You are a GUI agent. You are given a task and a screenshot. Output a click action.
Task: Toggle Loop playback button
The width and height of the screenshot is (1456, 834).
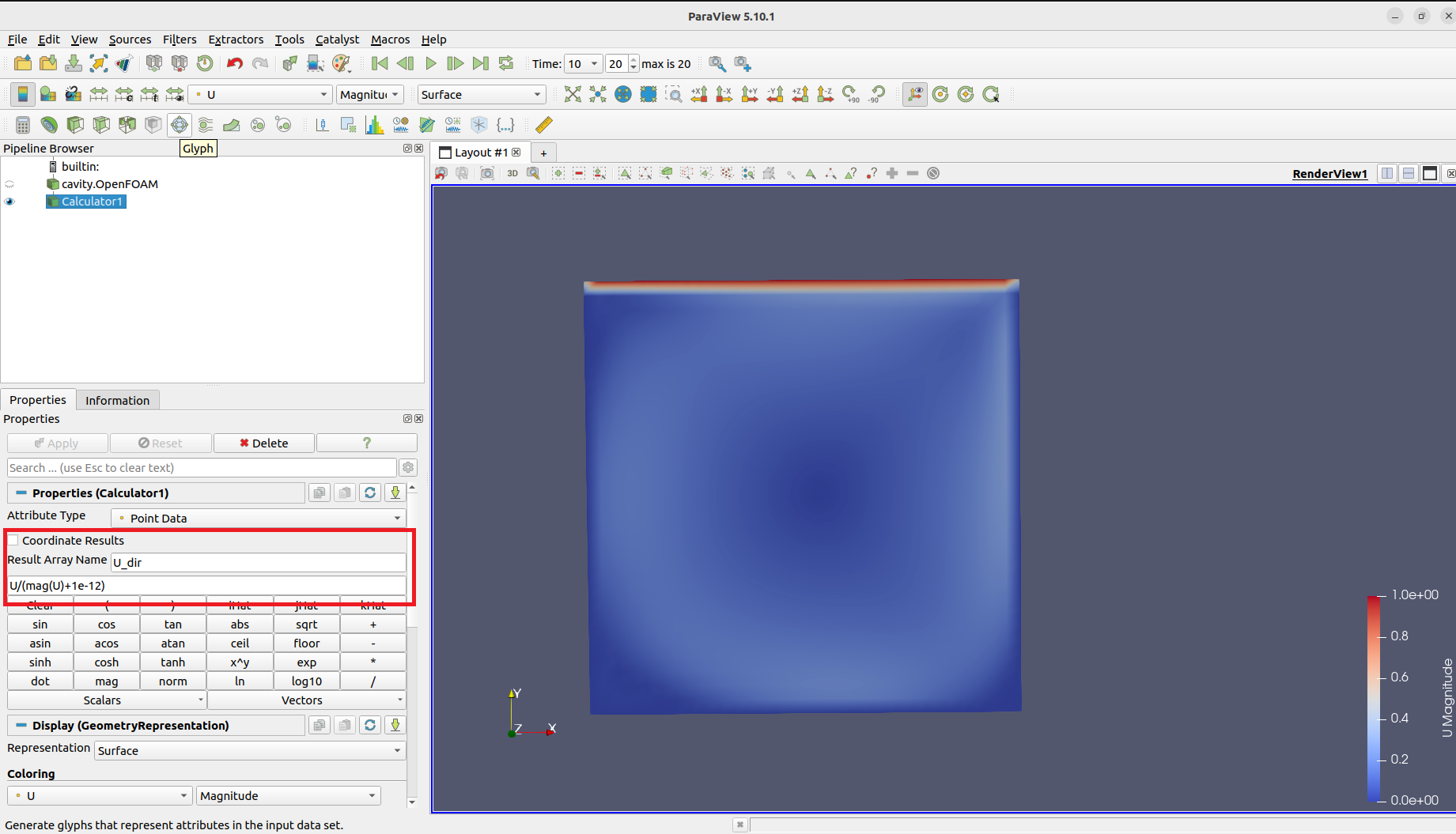click(x=506, y=63)
